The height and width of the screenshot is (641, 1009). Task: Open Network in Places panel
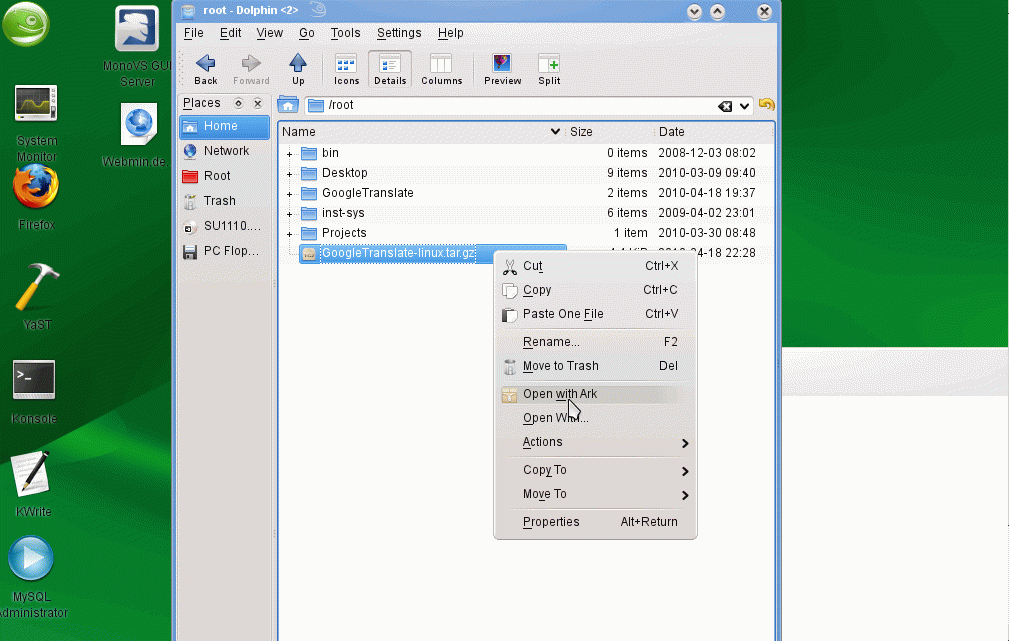[x=225, y=151]
